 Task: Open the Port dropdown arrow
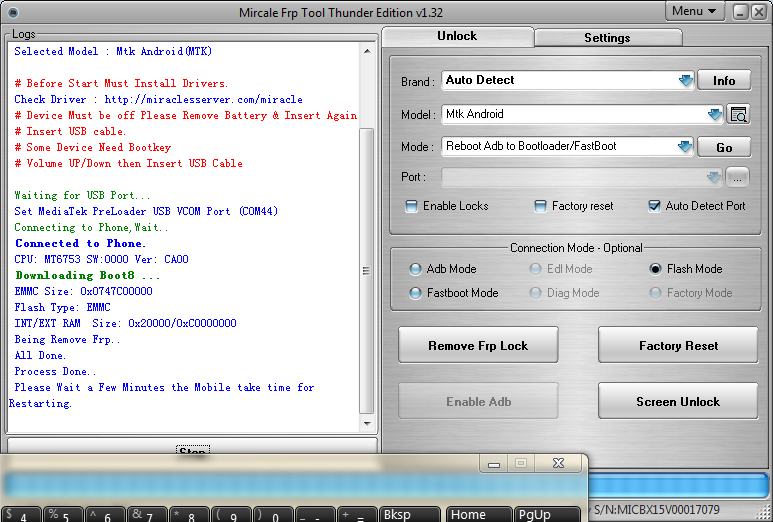(x=713, y=177)
